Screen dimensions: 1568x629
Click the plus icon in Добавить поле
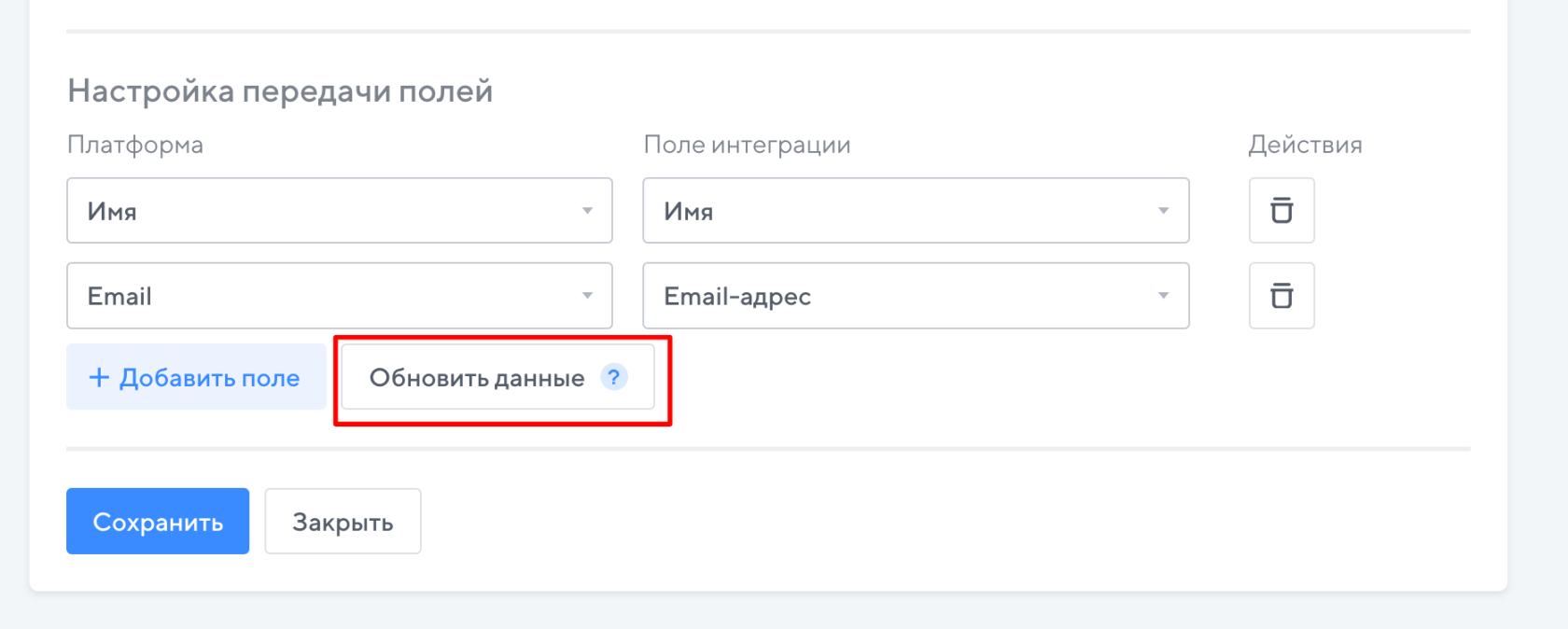click(99, 377)
